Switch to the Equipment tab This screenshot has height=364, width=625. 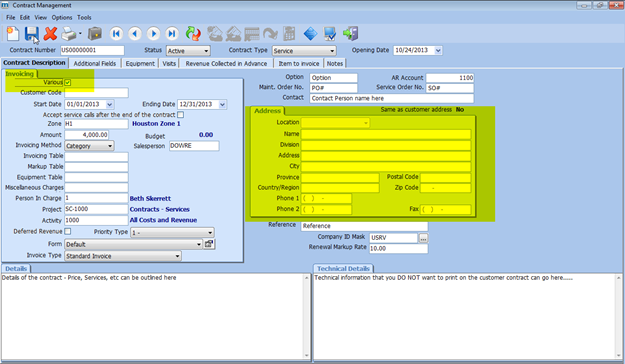(140, 63)
